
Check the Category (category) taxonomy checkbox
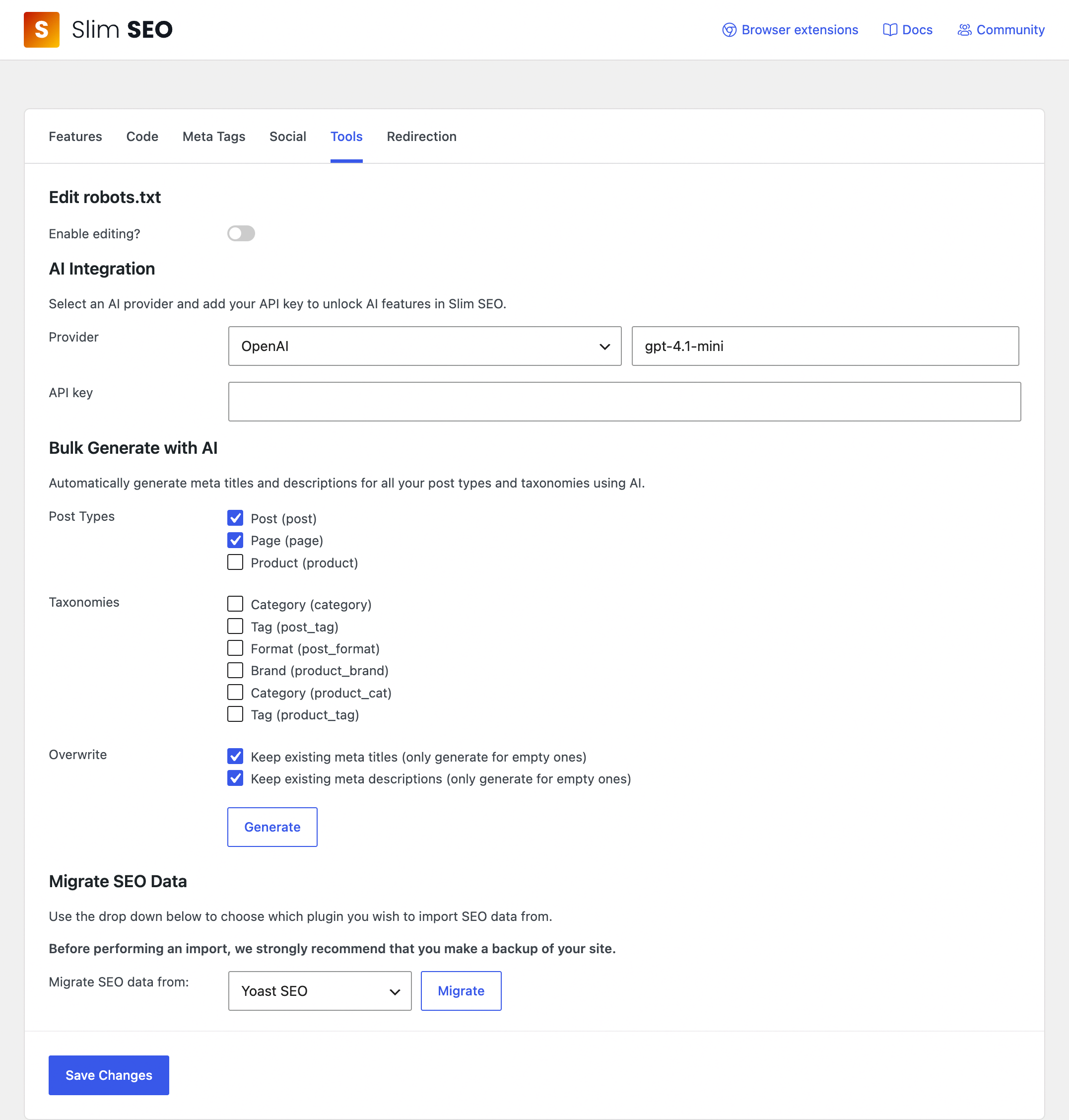pos(235,604)
